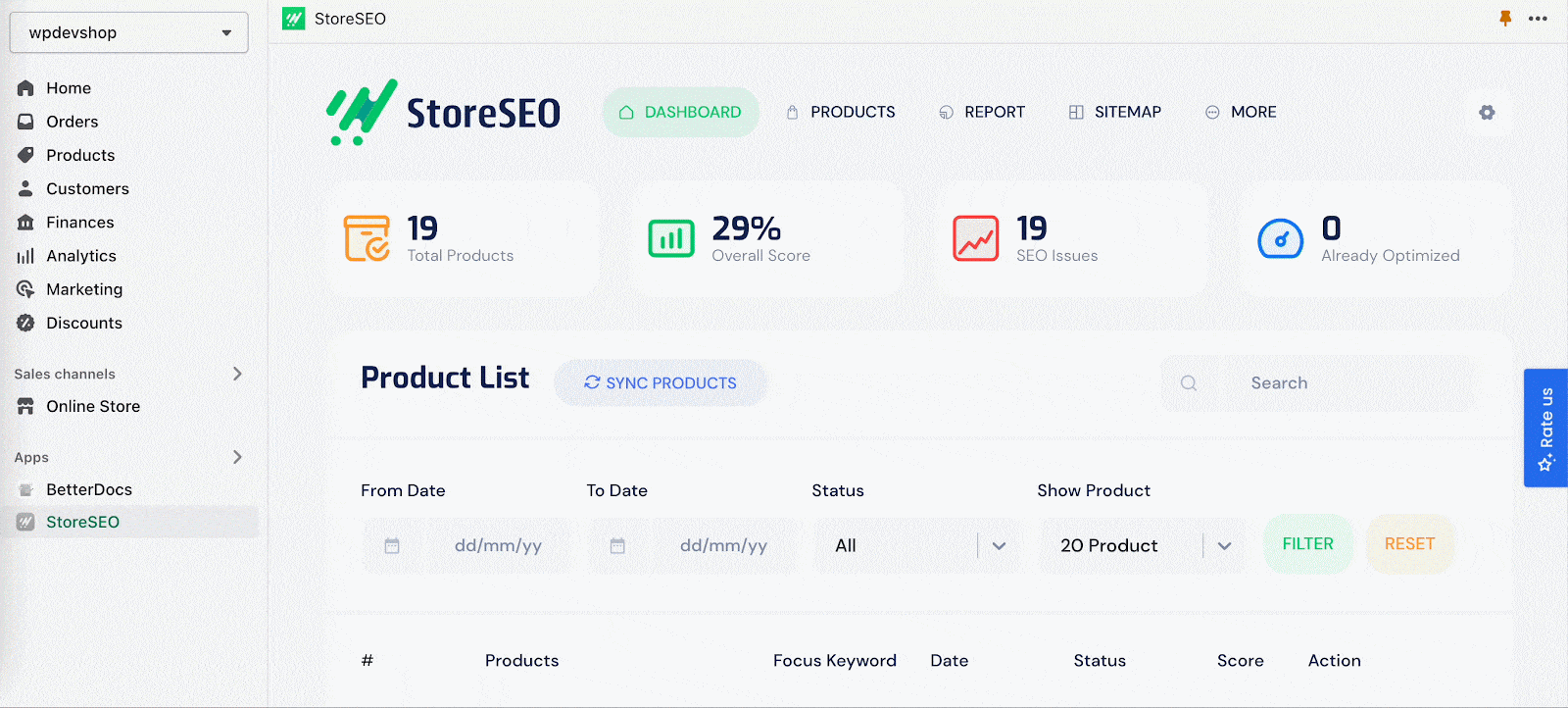The image size is (1568, 708).
Task: Click the Home icon in sidebar
Action: coord(25,88)
